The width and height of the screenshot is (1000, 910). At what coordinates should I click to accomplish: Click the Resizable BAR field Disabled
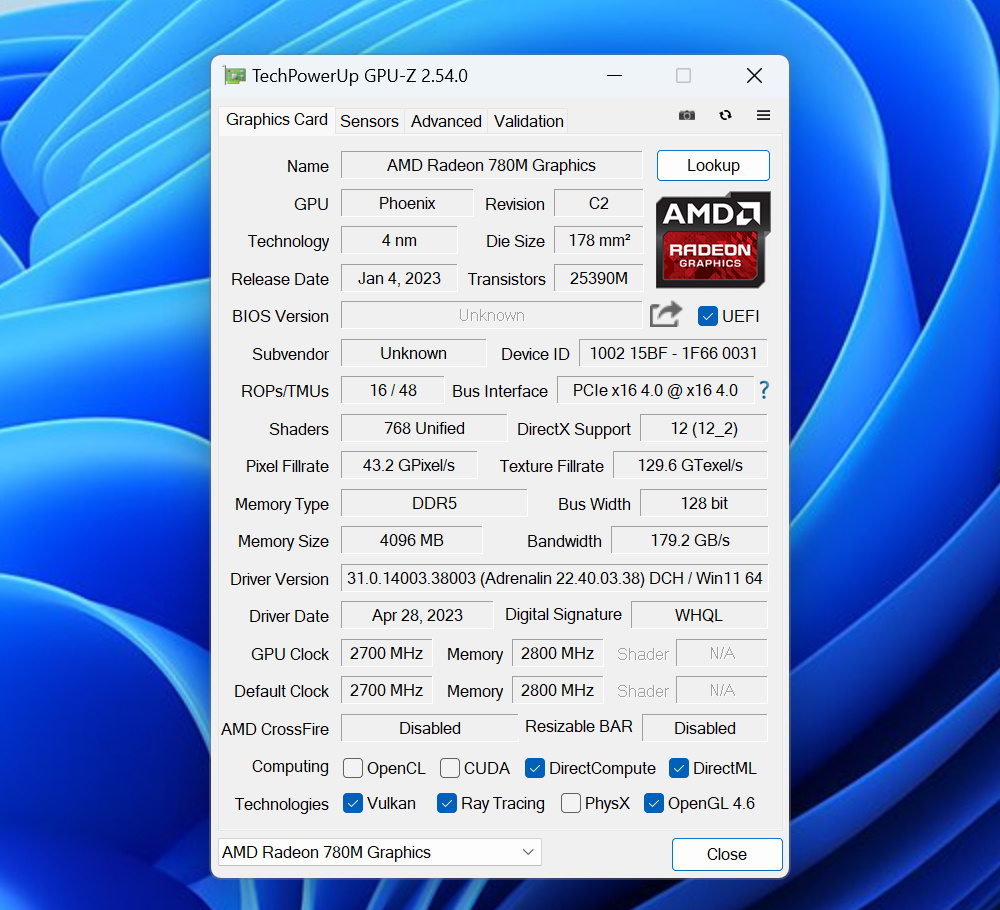coord(705,728)
